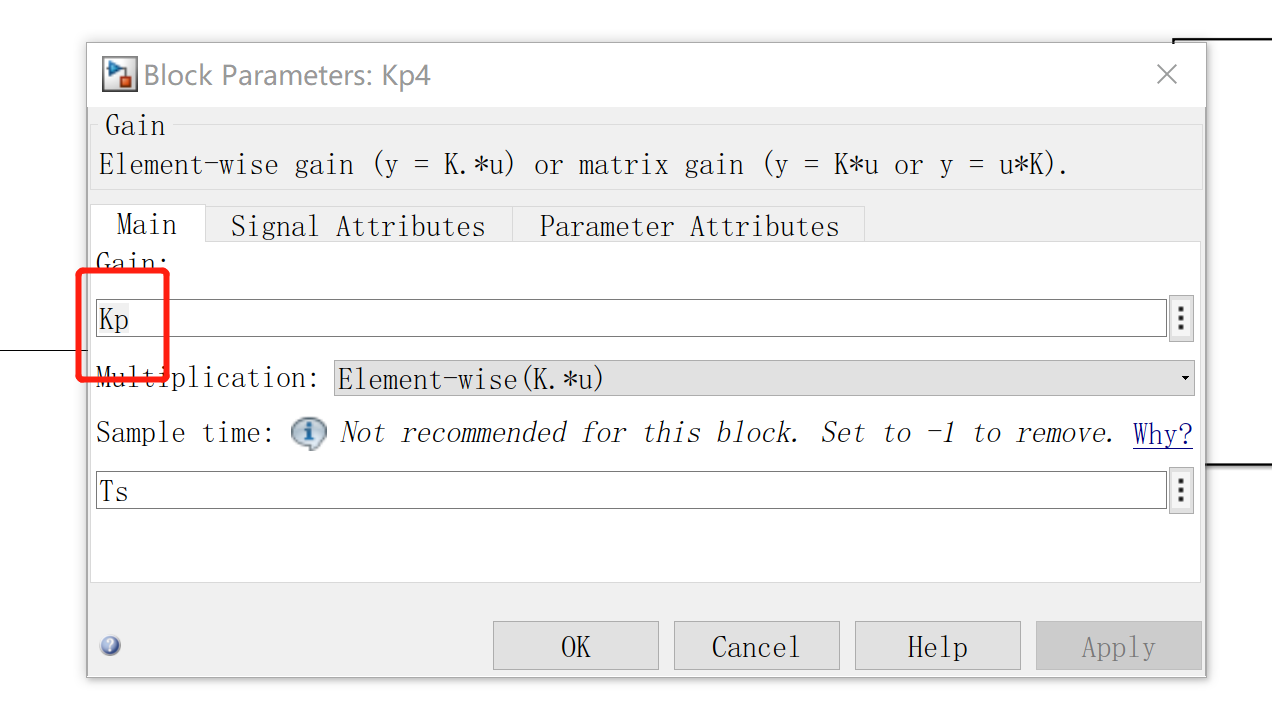This screenshot has height=725, width=1272.
Task: Select the Main tab
Action: pyautogui.click(x=146, y=225)
